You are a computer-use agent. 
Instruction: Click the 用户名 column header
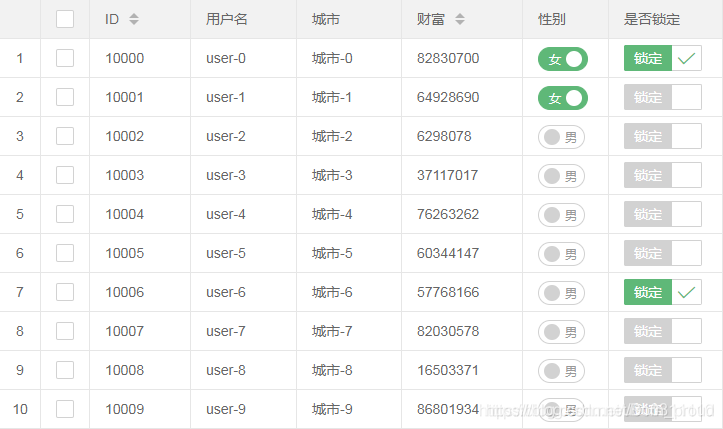[x=227, y=19]
